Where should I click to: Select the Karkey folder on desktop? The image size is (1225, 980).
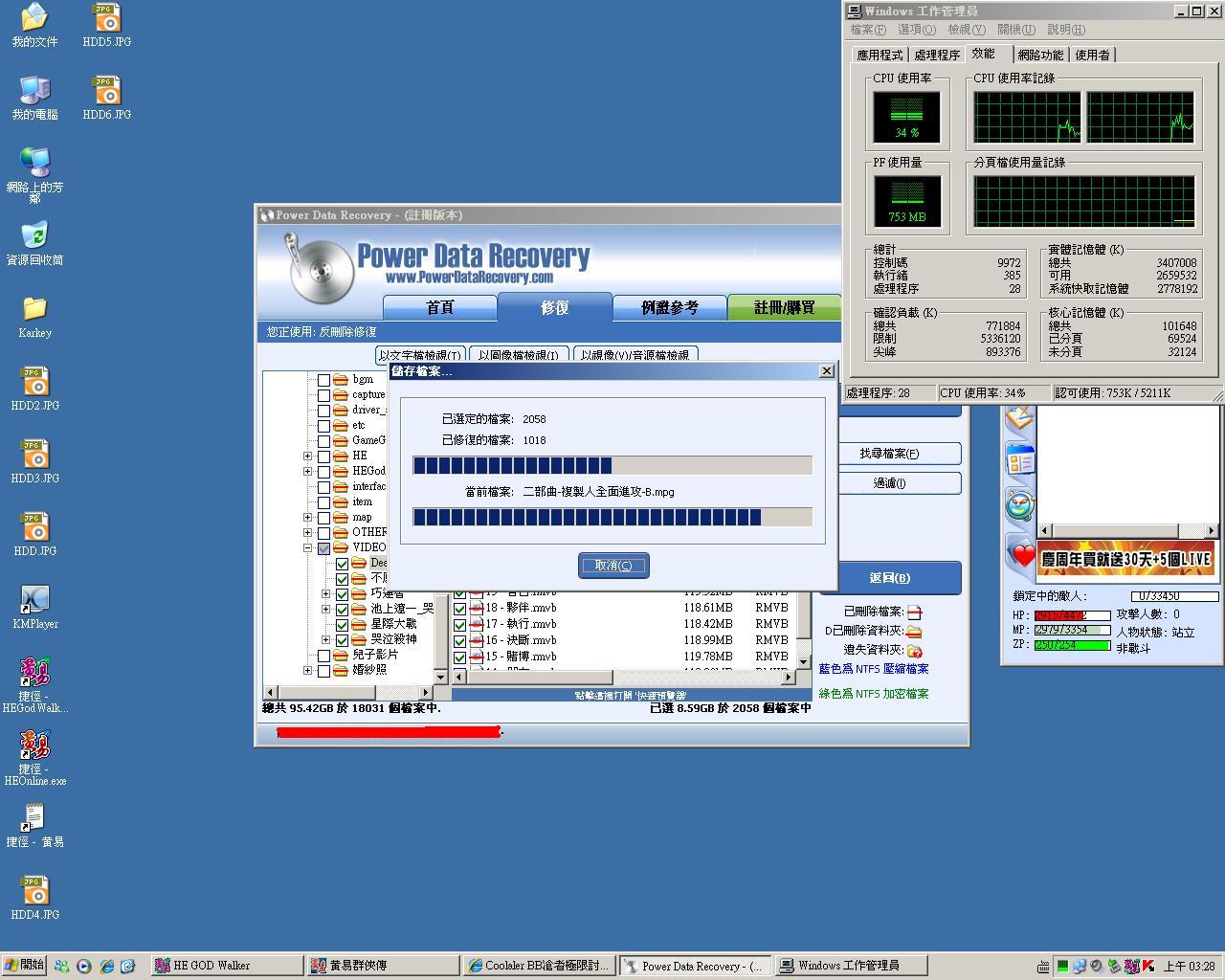(x=34, y=316)
